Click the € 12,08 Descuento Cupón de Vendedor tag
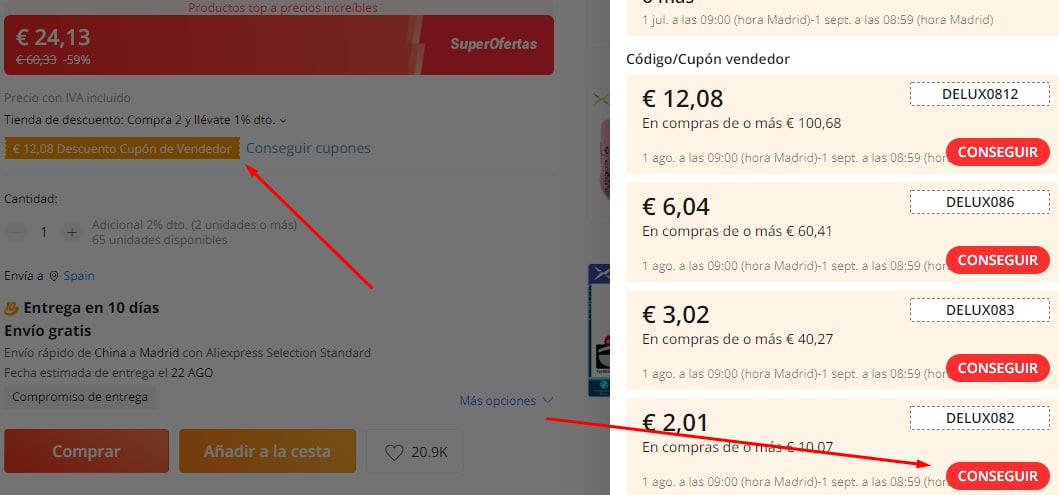Image resolution: width=1059 pixels, height=495 pixels. (x=122, y=149)
